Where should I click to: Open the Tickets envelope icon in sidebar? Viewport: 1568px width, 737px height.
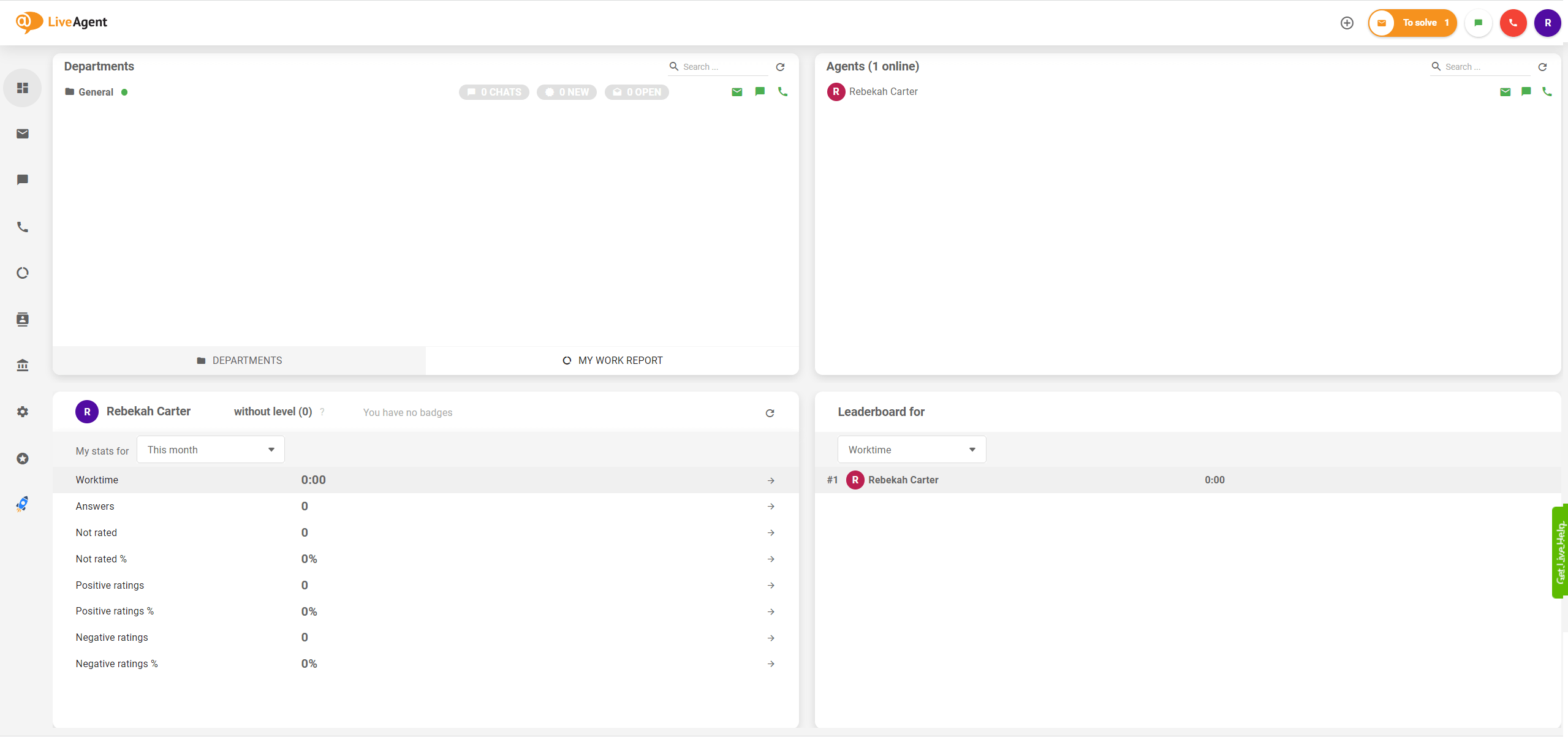23,134
